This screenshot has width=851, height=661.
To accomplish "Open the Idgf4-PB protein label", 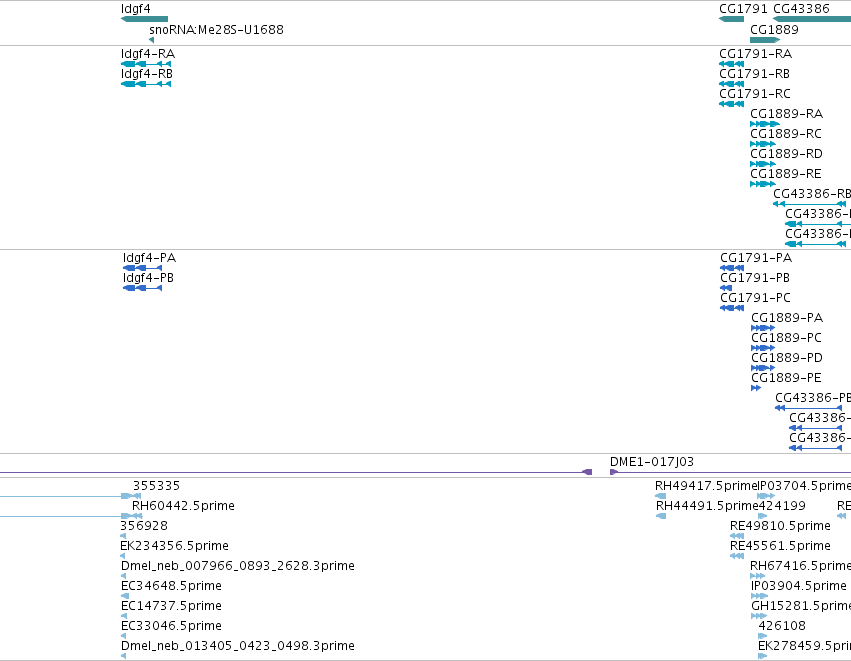I will pyautogui.click(x=148, y=278).
